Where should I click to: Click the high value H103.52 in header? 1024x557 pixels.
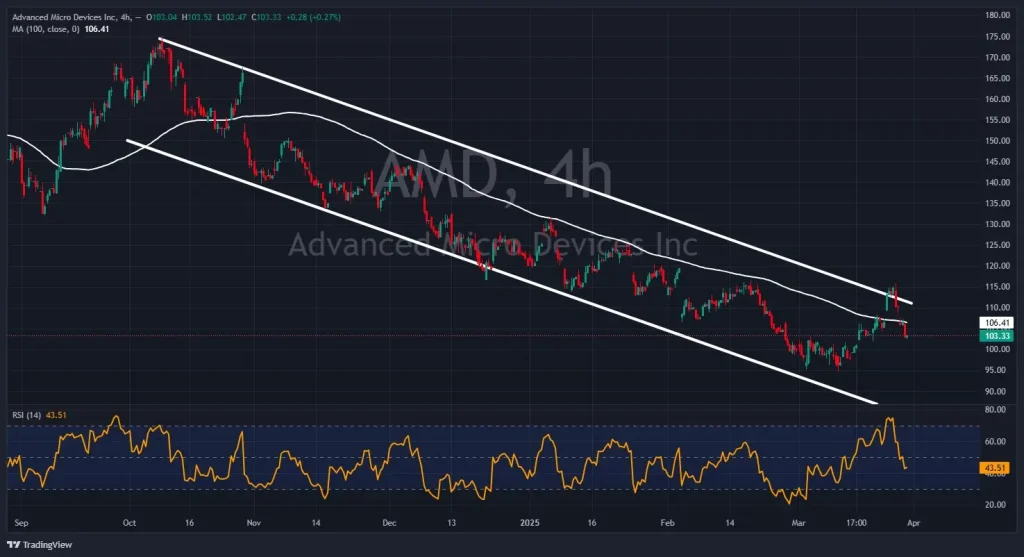[x=197, y=17]
